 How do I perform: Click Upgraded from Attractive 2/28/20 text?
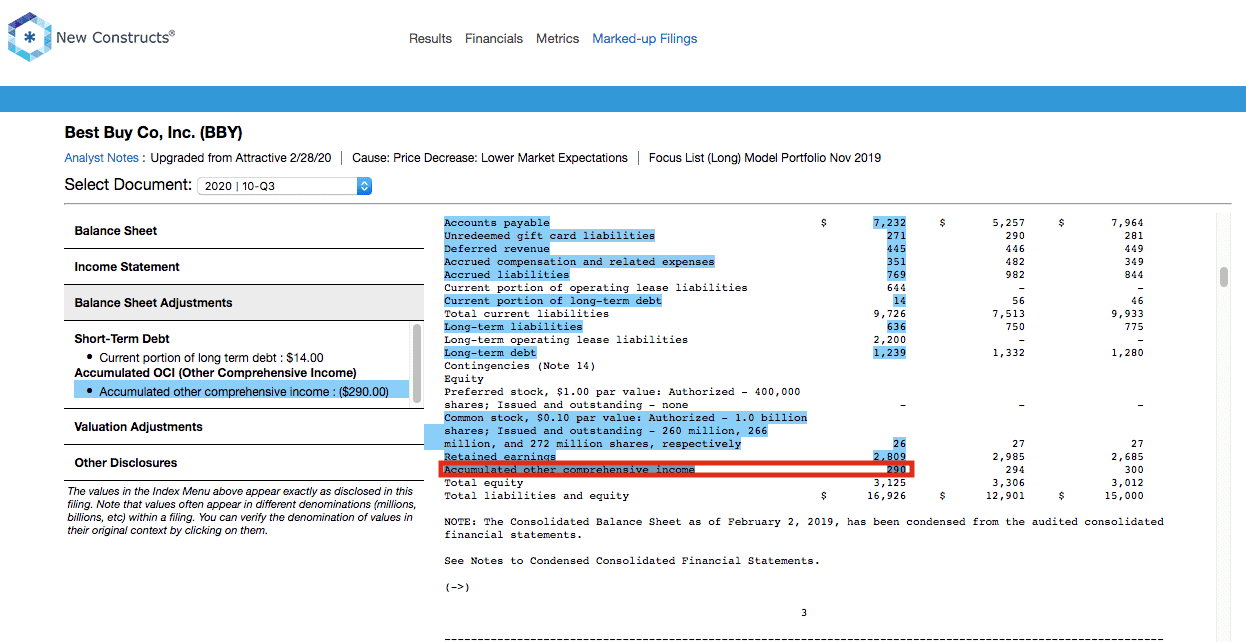[240, 158]
